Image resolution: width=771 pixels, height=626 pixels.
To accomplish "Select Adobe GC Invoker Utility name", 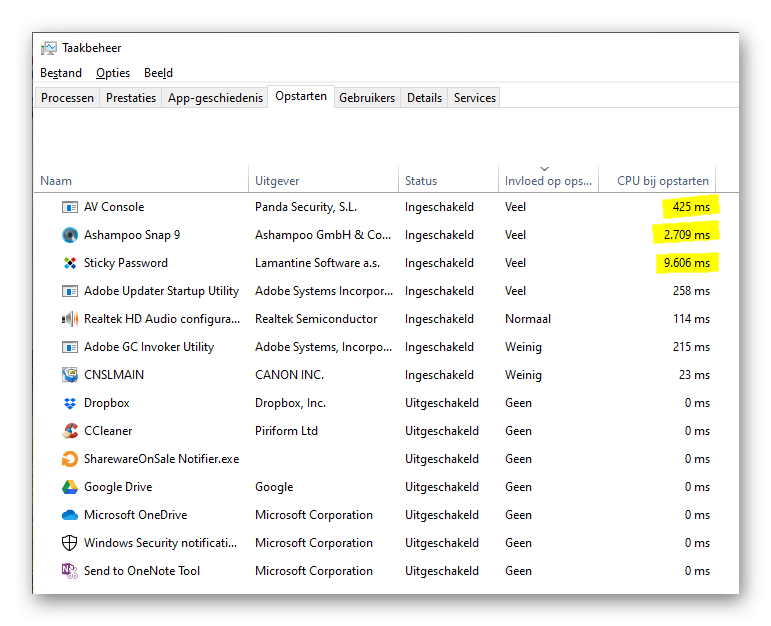I will pyautogui.click(x=149, y=347).
